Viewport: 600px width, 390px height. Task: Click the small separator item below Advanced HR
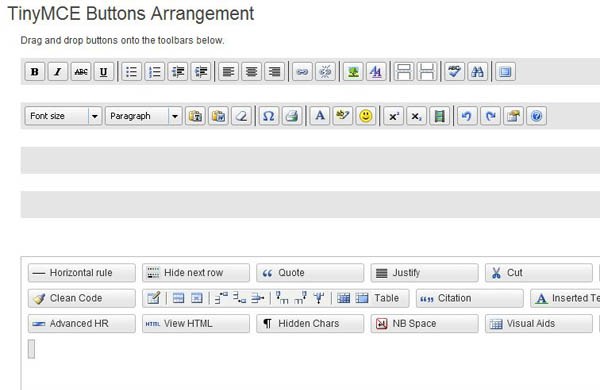[x=31, y=349]
